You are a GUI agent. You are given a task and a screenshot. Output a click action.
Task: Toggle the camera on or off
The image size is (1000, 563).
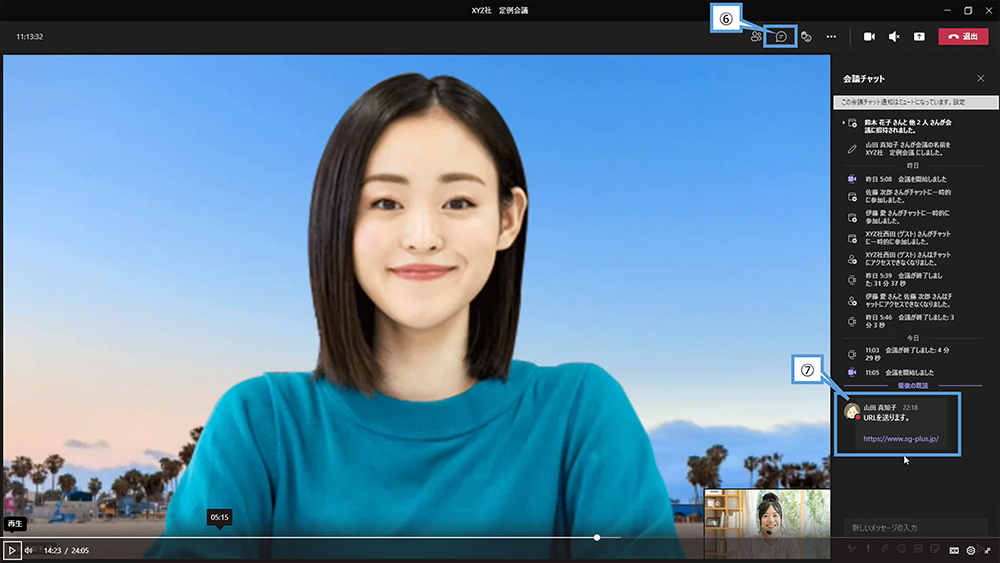[x=869, y=37]
